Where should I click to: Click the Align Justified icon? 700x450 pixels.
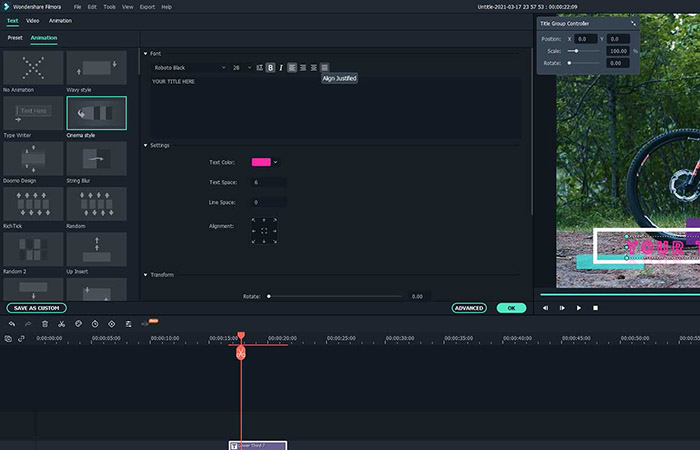[x=325, y=67]
